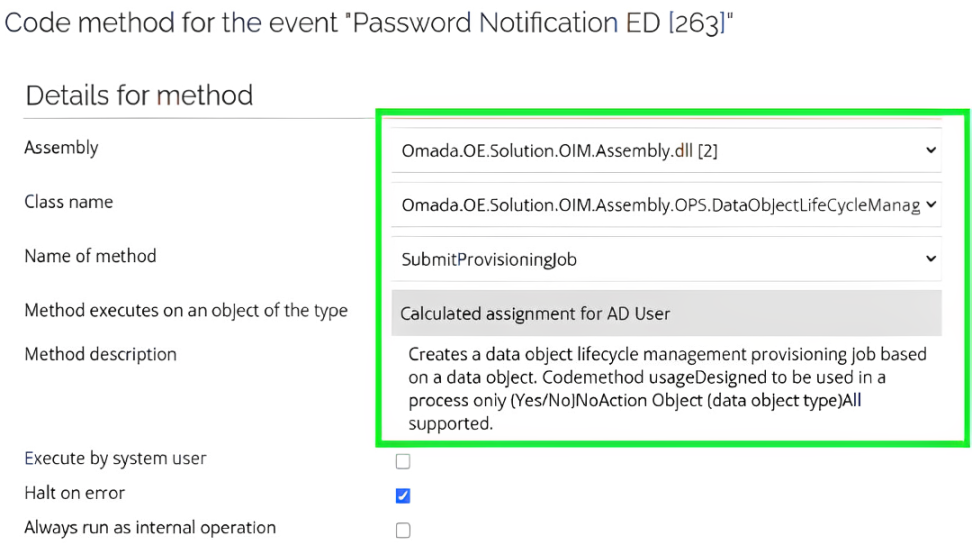Tick the Always run as internal operation checkbox
Screen dimensions: 972x554
403,530
